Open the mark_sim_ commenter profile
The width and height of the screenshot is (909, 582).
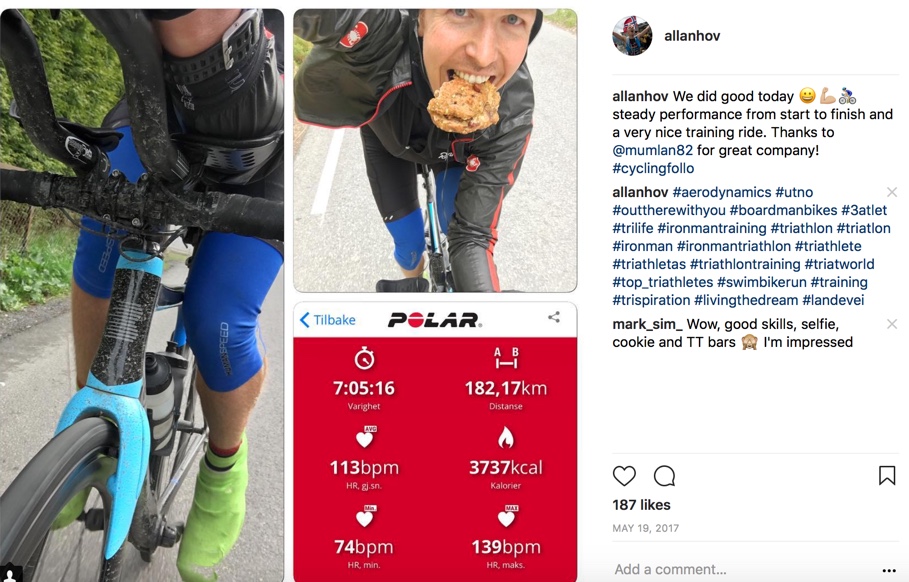click(x=648, y=324)
